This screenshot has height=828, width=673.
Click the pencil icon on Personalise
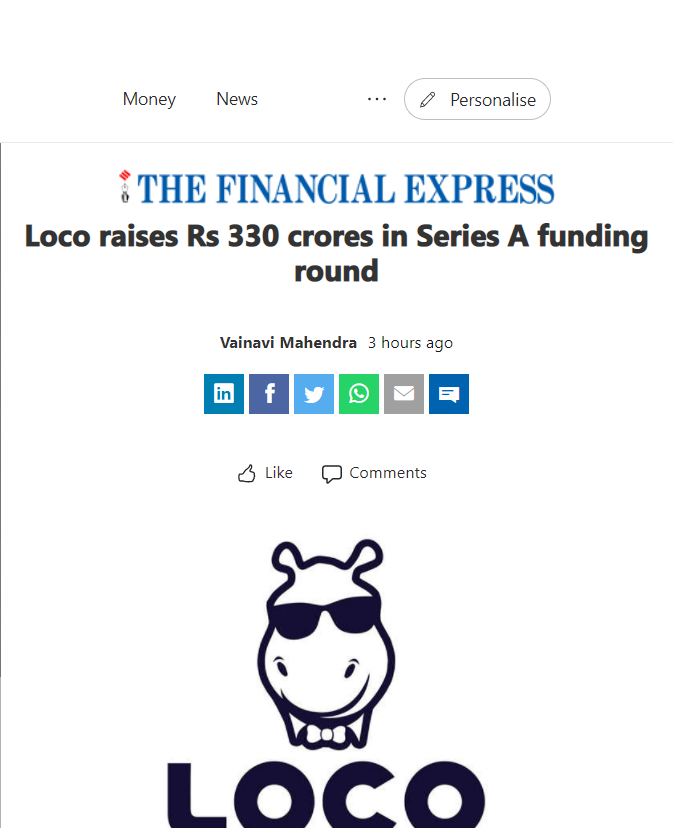[428, 99]
